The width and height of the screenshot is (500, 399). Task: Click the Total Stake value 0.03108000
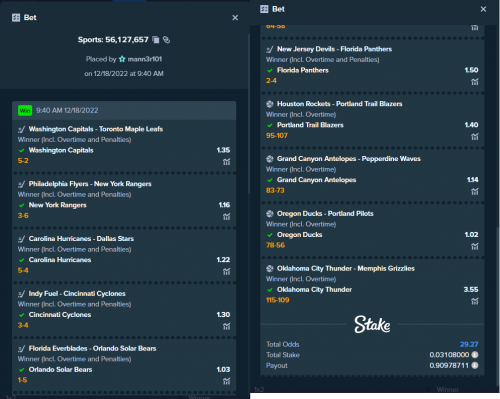pyautogui.click(x=449, y=355)
